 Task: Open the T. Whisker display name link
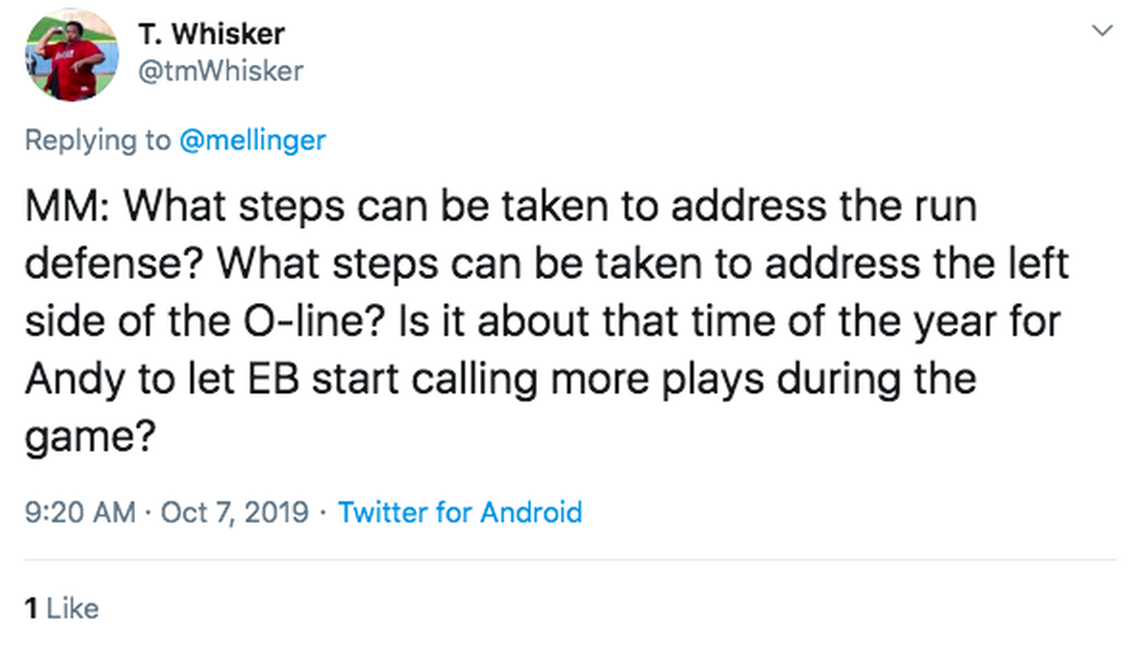[x=211, y=33]
